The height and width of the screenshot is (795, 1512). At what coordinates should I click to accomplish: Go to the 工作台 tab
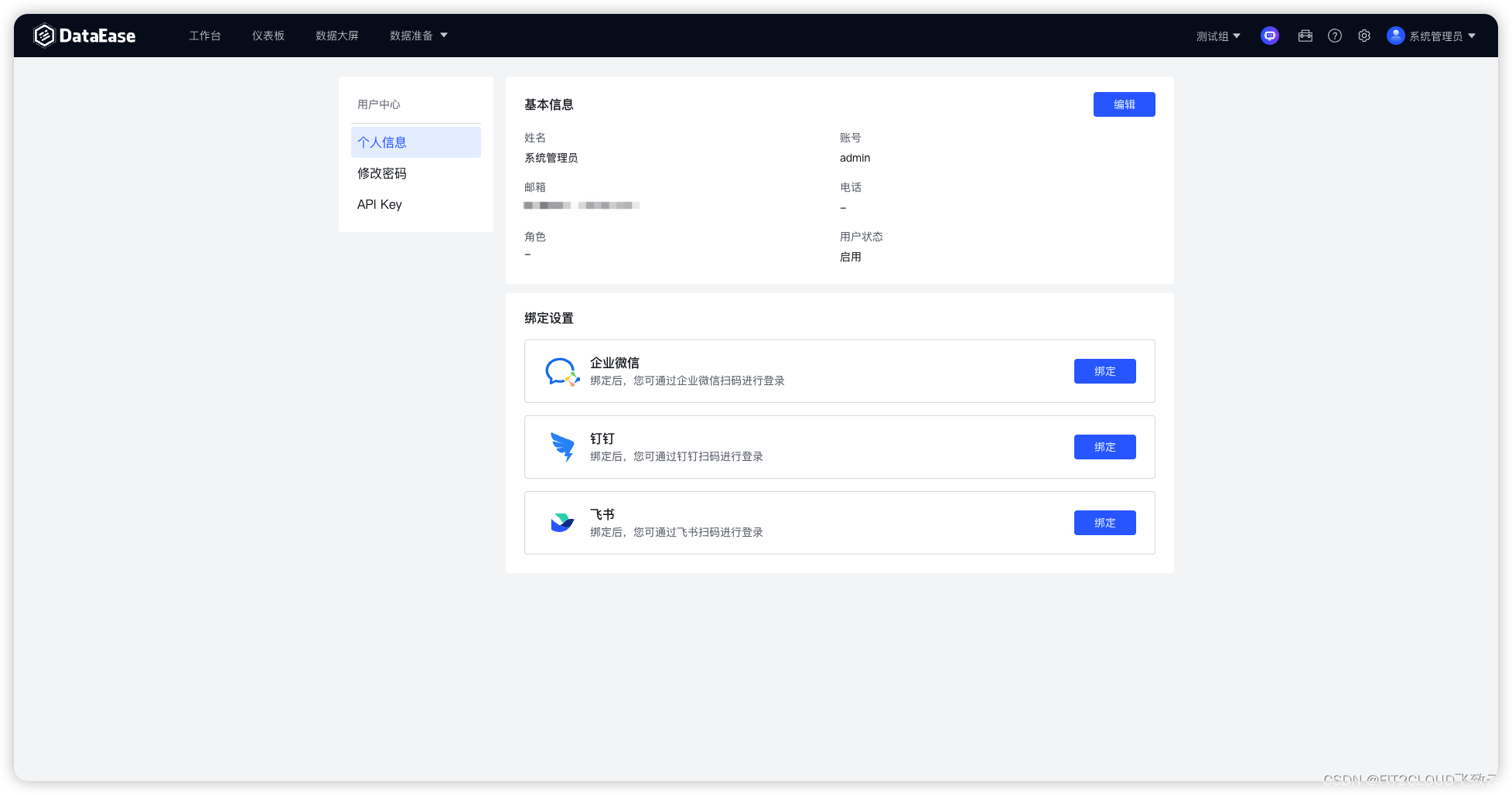[205, 36]
